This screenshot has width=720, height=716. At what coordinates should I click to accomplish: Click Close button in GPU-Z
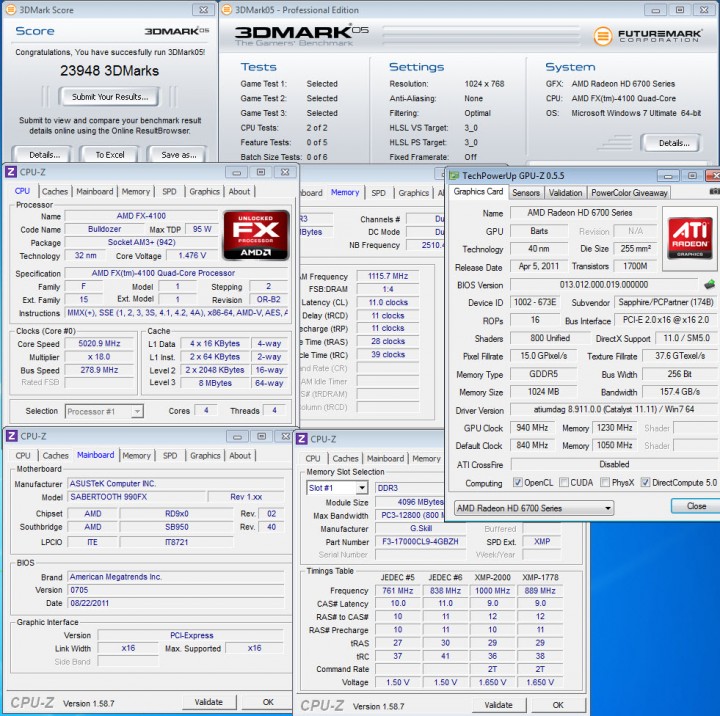click(696, 506)
